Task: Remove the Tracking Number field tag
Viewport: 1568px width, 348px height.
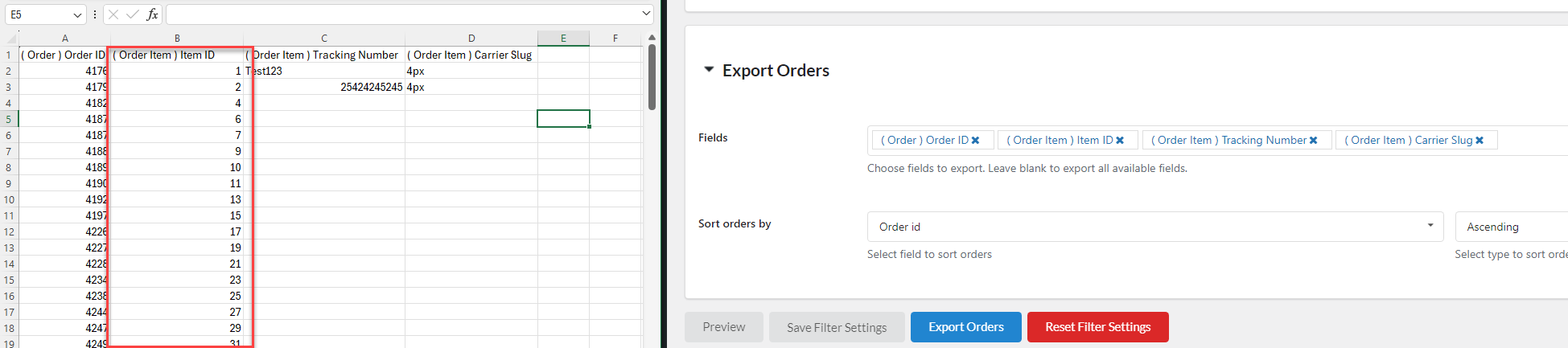Action: (x=1314, y=141)
